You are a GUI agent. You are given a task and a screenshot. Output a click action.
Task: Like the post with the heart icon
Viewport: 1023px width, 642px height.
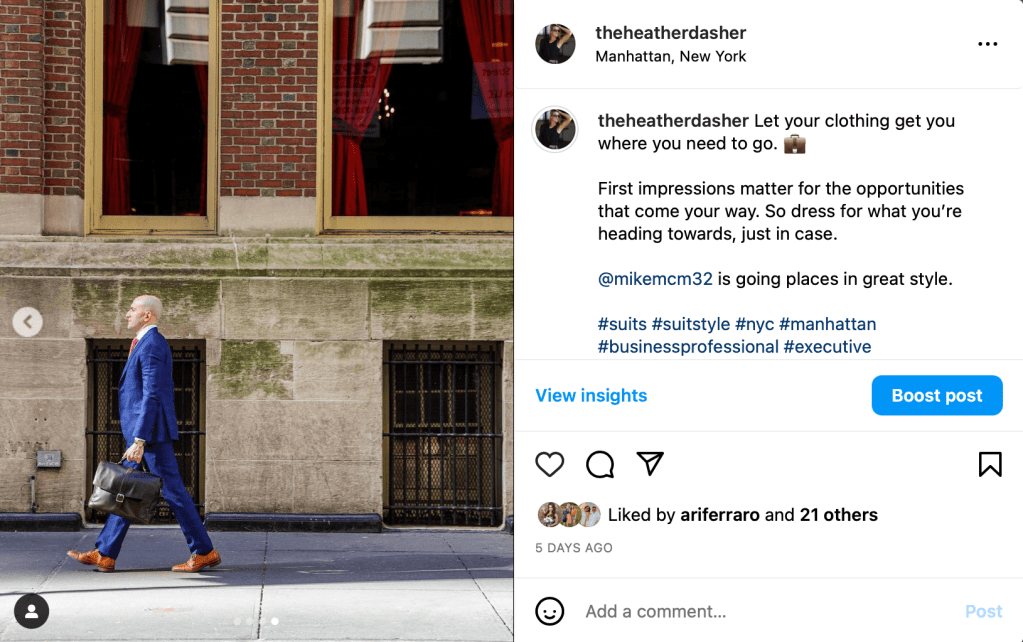(x=549, y=465)
